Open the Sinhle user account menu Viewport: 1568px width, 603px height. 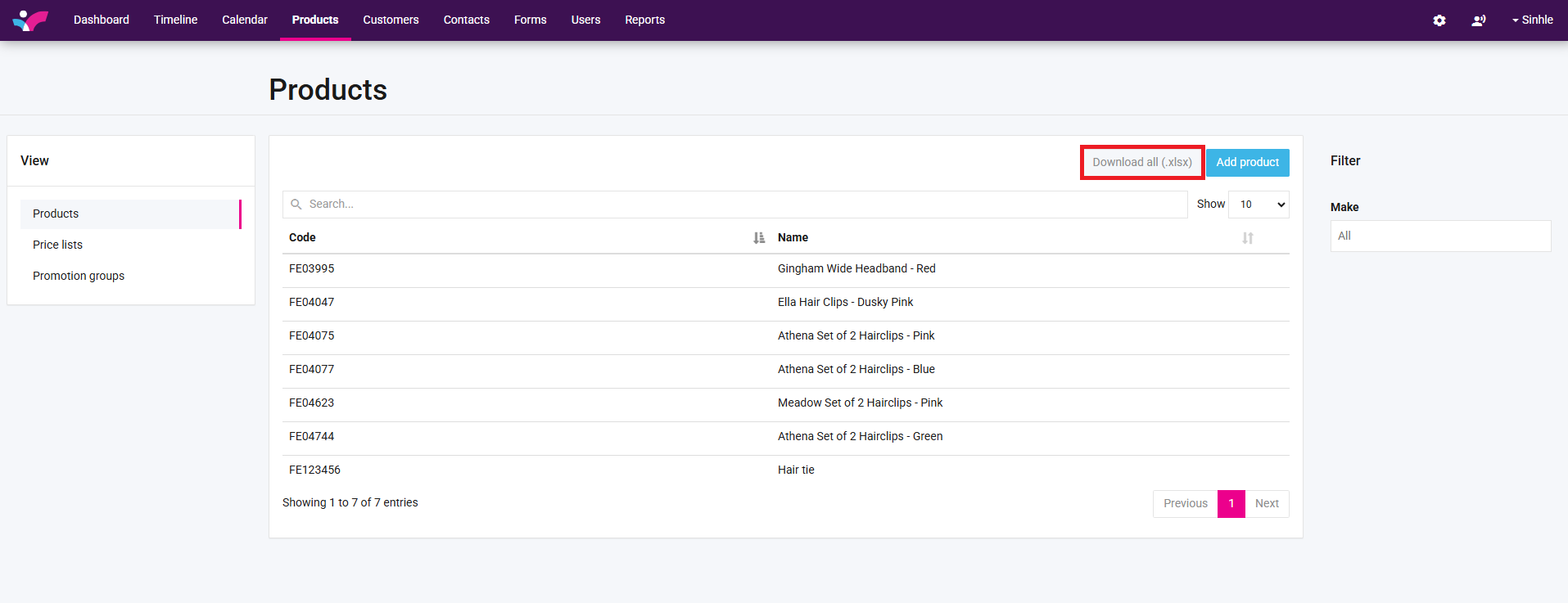[x=1532, y=20]
